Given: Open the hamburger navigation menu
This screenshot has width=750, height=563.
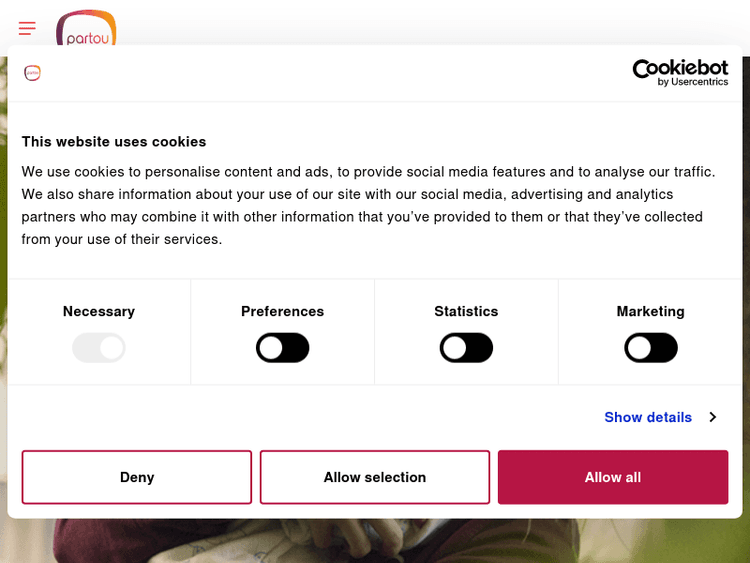Looking at the screenshot, I should [27, 28].
